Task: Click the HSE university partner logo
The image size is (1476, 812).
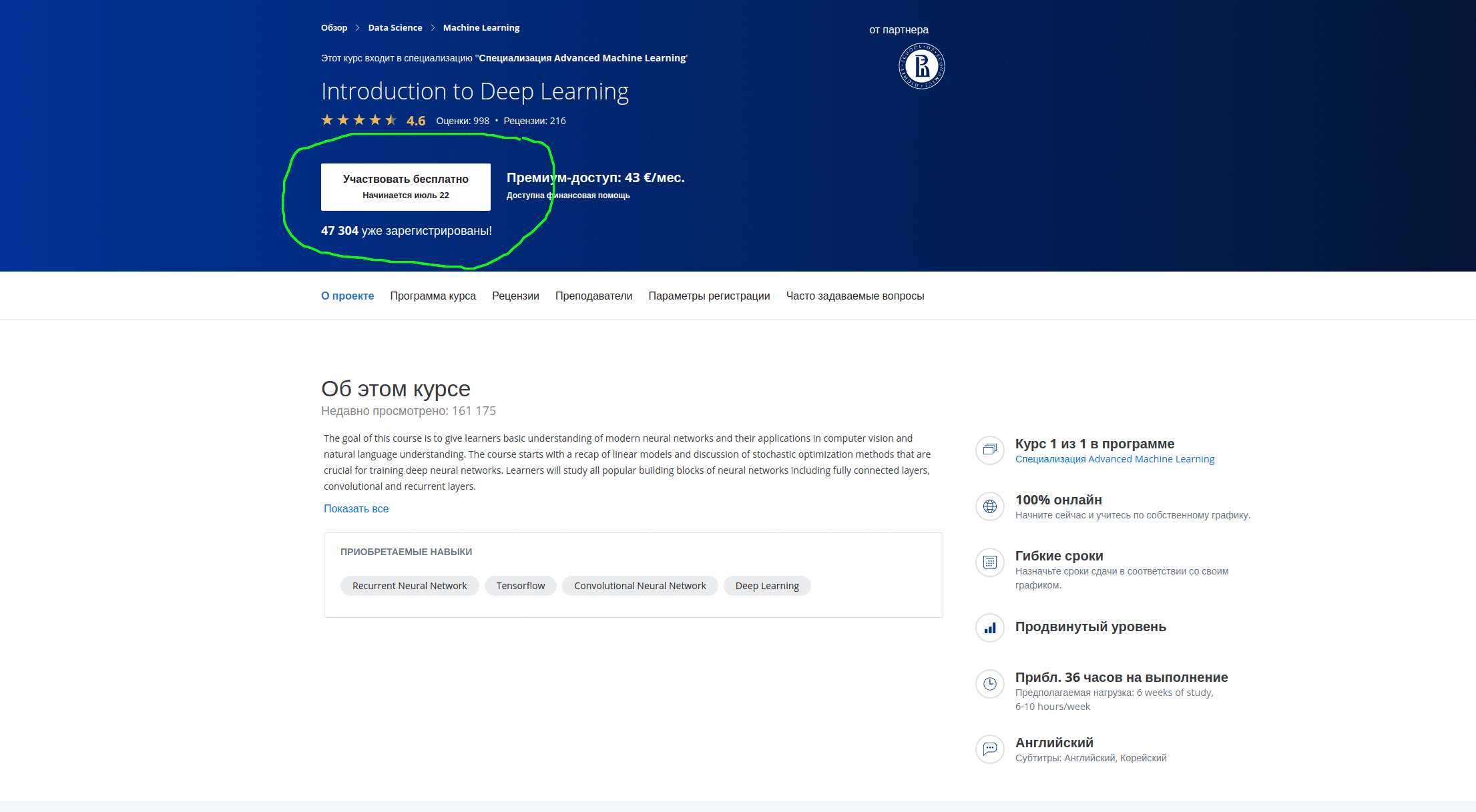Action: [x=921, y=66]
